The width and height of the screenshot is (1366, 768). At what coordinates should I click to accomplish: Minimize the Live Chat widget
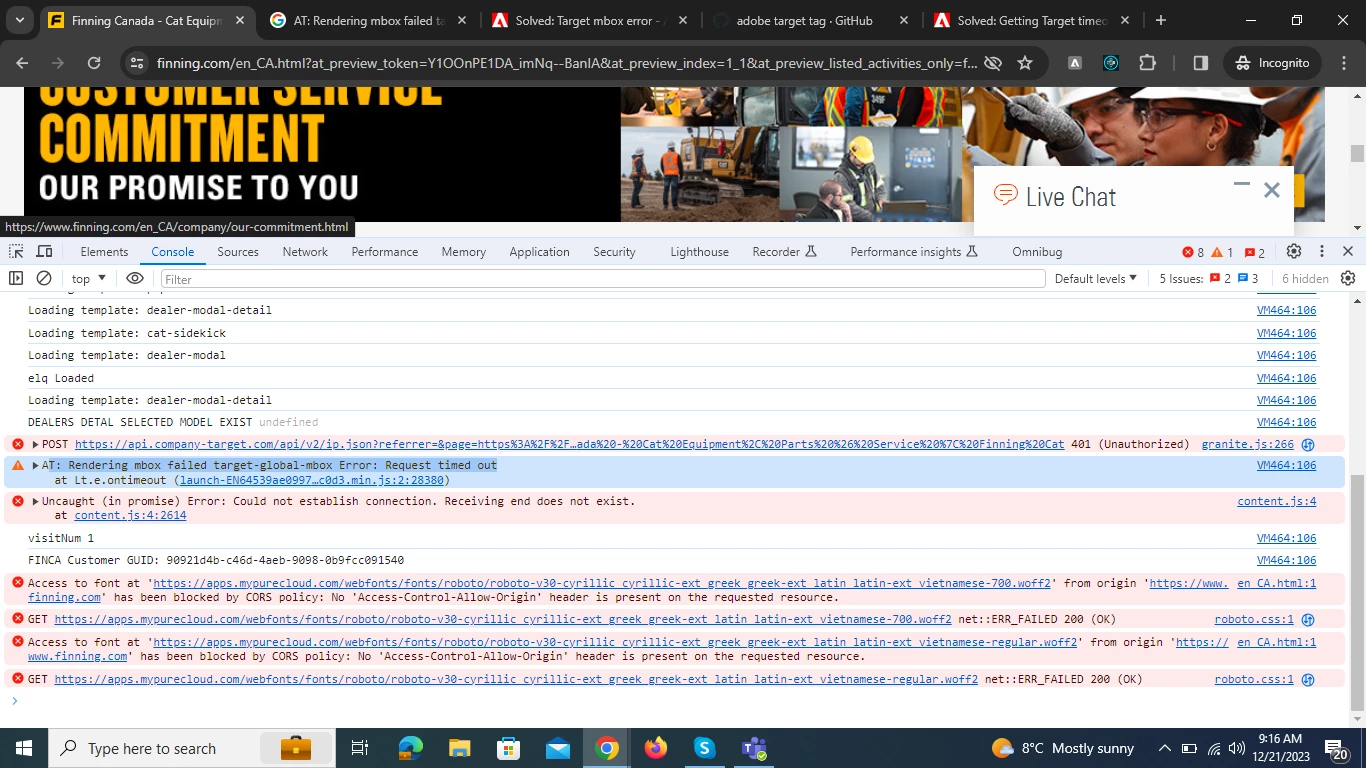pos(1242,184)
